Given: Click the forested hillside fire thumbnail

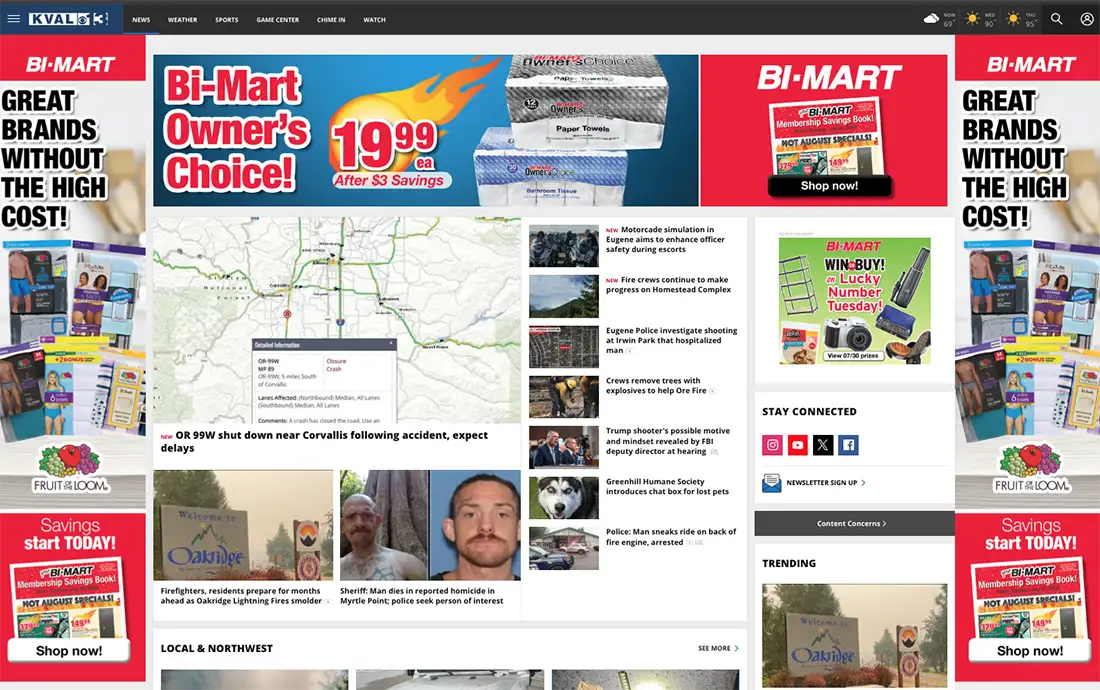Looking at the screenshot, I should (x=564, y=297).
